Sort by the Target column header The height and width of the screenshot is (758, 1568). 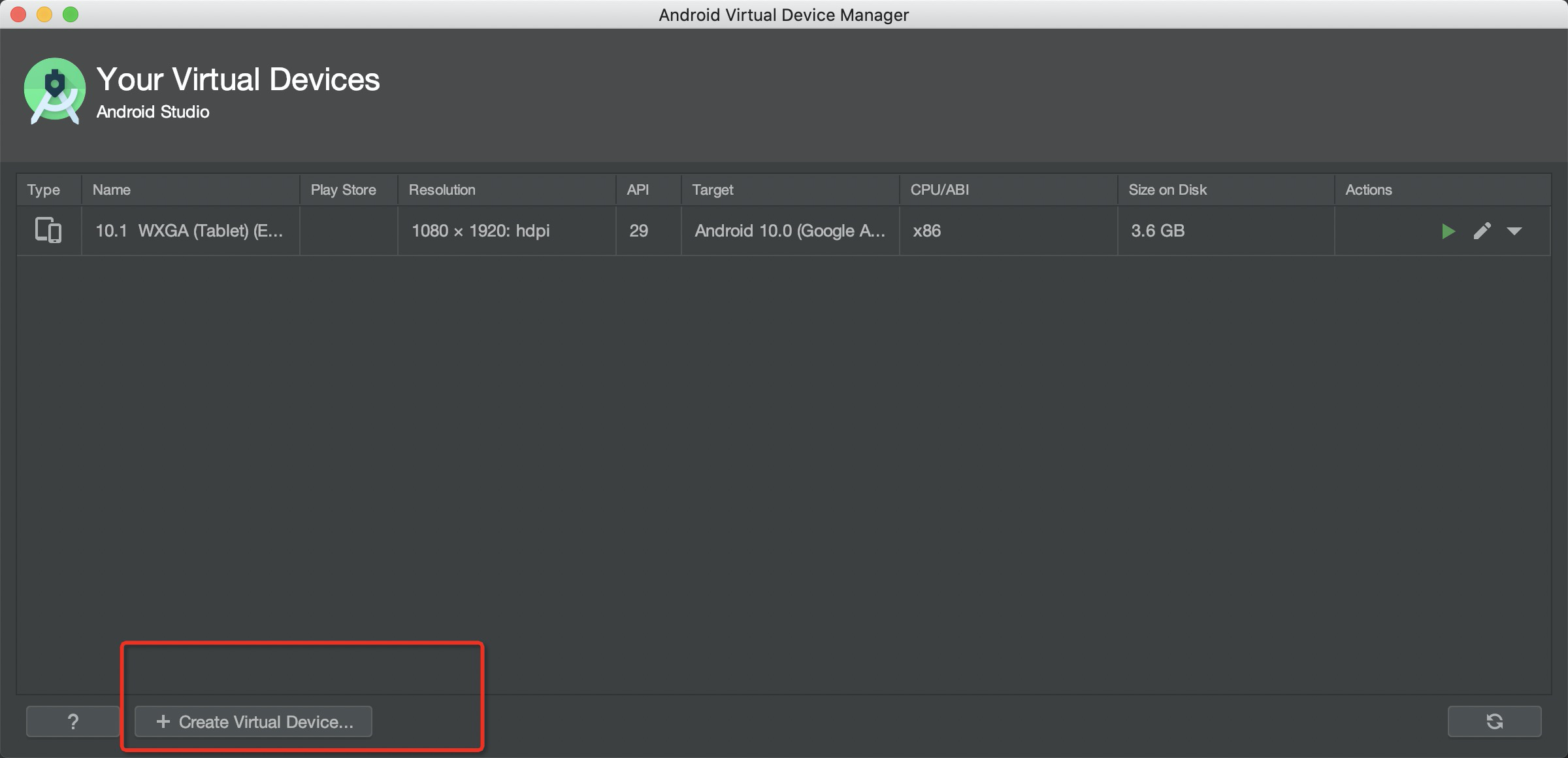(791, 189)
